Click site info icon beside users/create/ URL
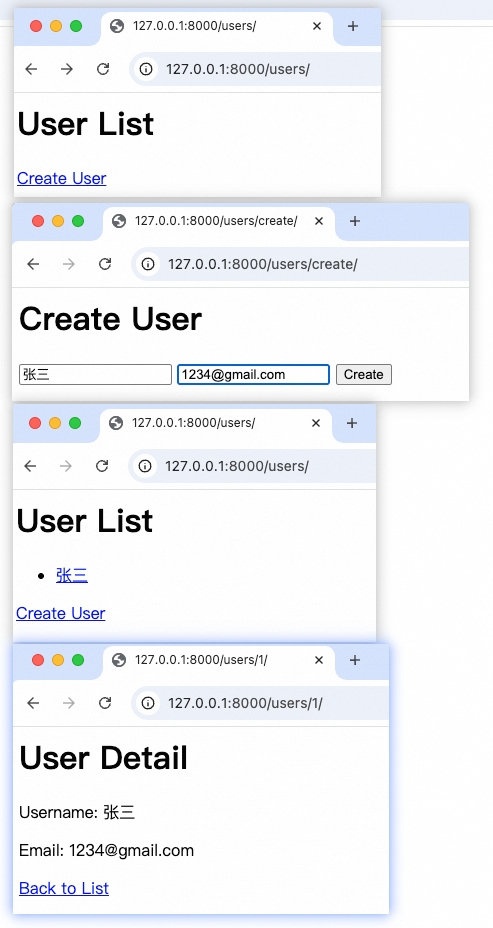The image size is (493, 928). (x=148, y=264)
